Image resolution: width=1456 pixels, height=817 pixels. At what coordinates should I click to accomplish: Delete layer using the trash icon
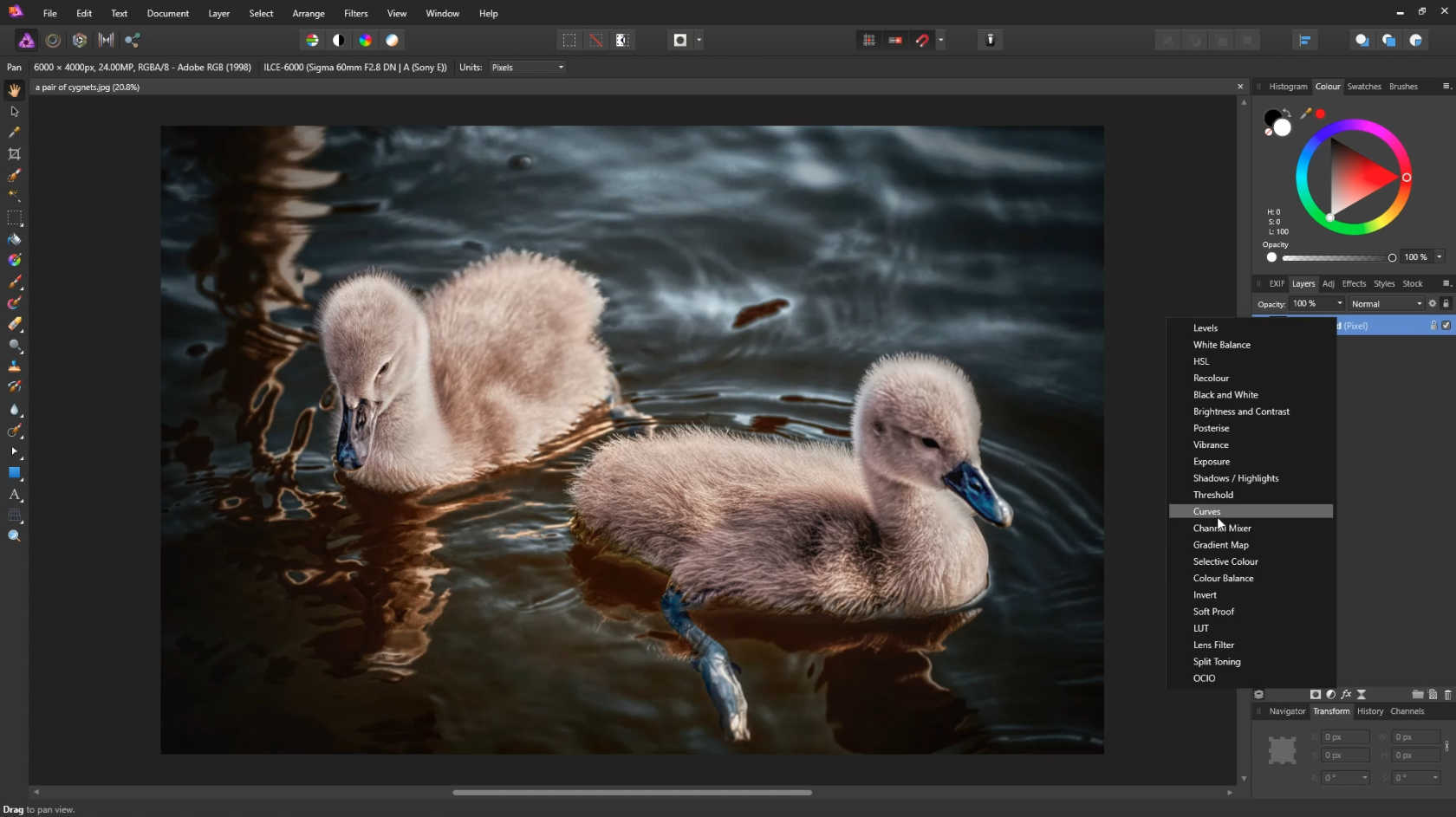point(1447,694)
